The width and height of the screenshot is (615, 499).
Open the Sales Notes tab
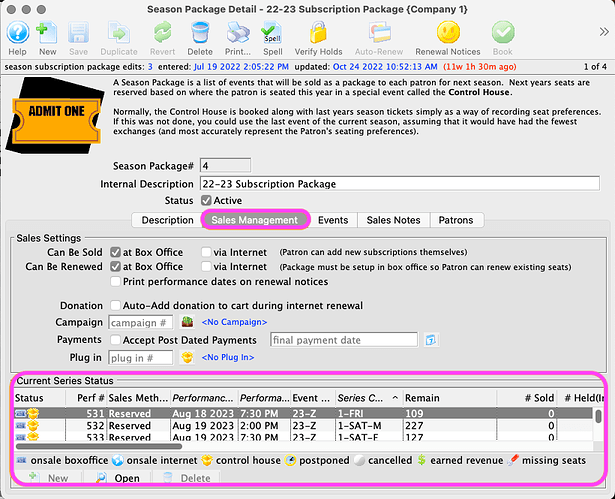pyautogui.click(x=393, y=220)
